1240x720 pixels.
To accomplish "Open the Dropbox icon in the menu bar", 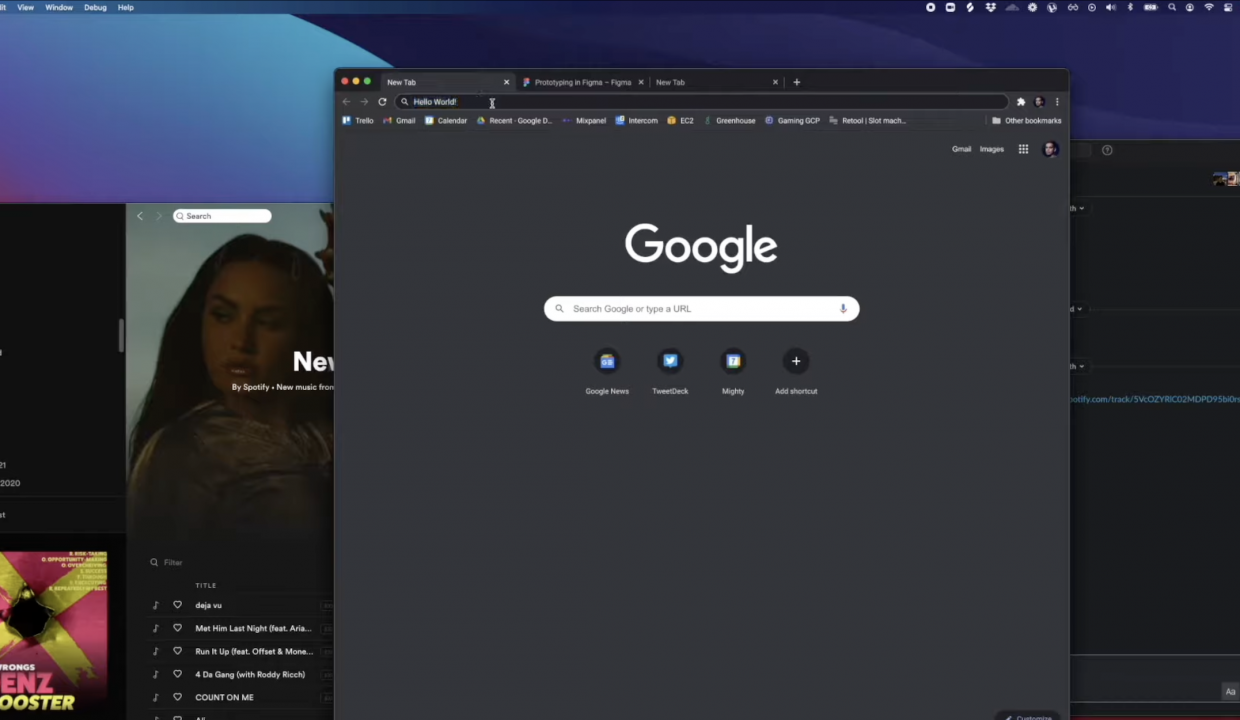I will 990,7.
